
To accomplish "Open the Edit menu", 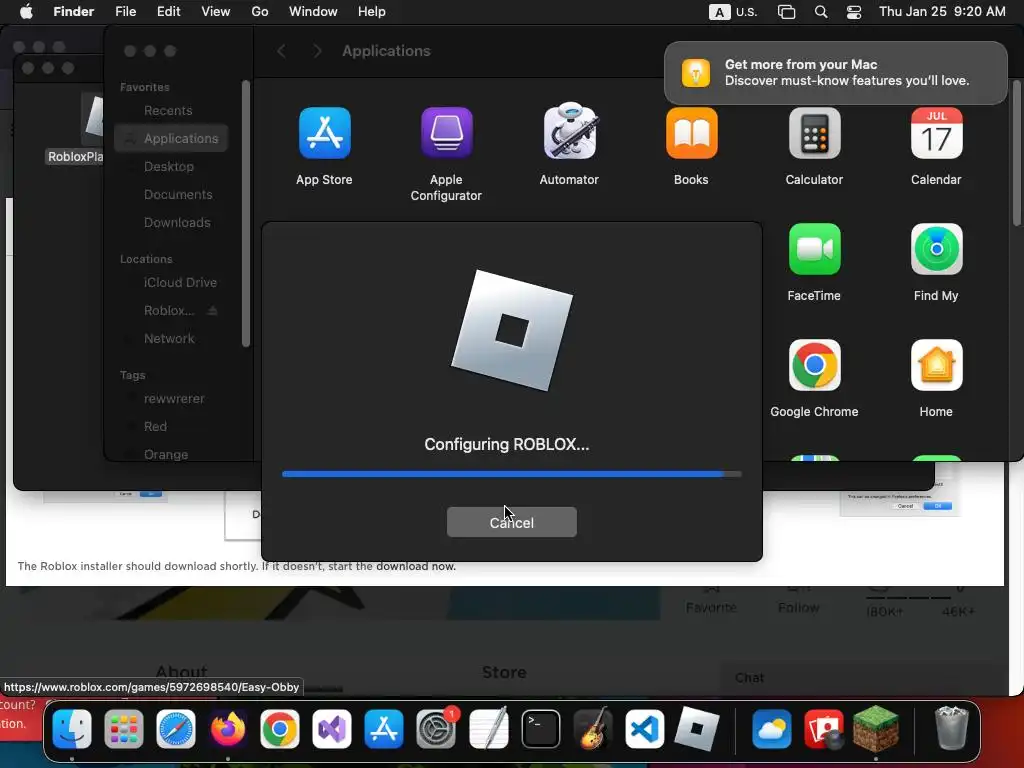I will 168,12.
